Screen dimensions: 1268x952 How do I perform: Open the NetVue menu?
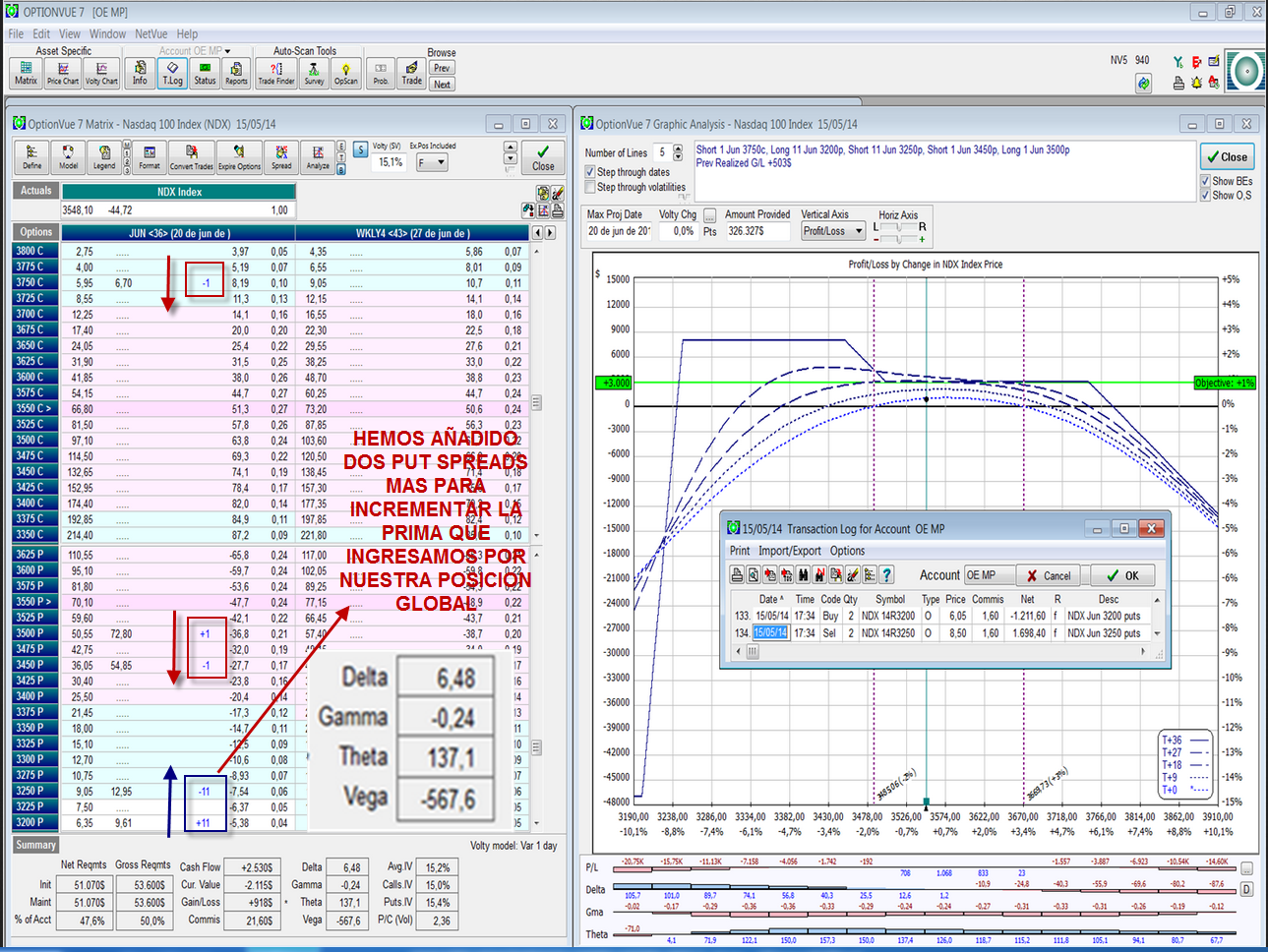pyautogui.click(x=151, y=33)
